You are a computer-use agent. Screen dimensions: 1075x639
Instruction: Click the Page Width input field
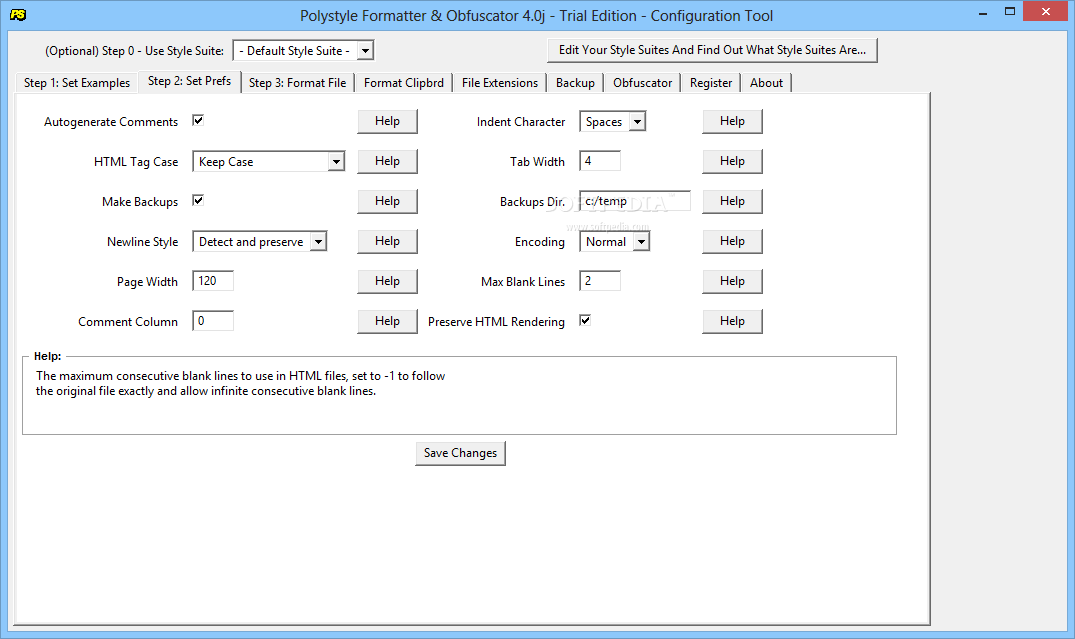coord(213,280)
